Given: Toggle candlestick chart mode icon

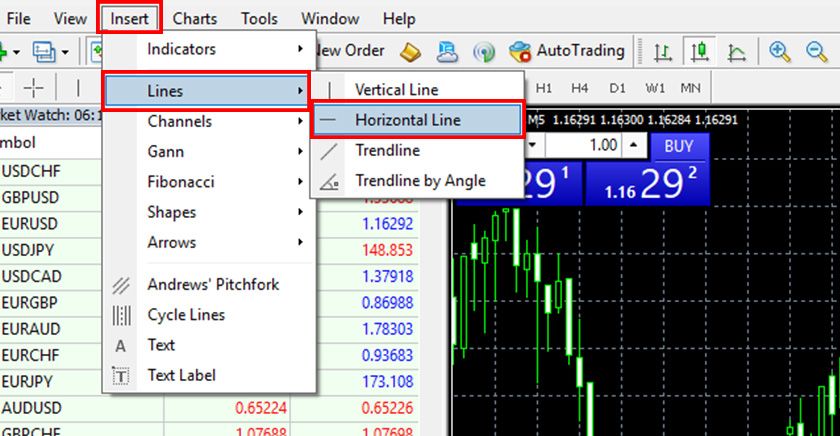Looking at the screenshot, I should click(x=699, y=51).
